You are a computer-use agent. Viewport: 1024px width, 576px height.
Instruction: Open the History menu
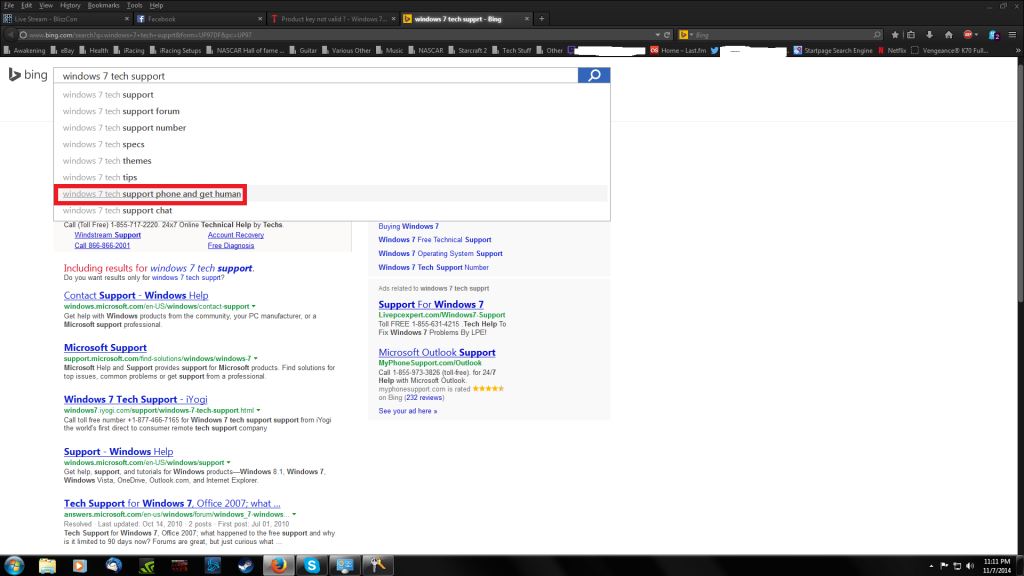(x=70, y=5)
